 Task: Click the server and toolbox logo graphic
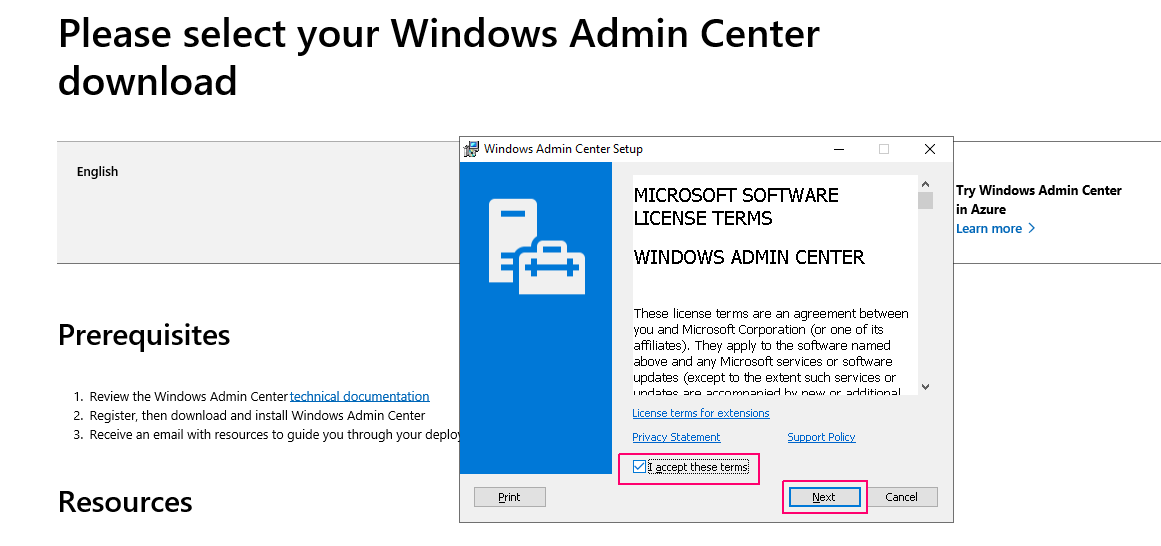pos(537,247)
